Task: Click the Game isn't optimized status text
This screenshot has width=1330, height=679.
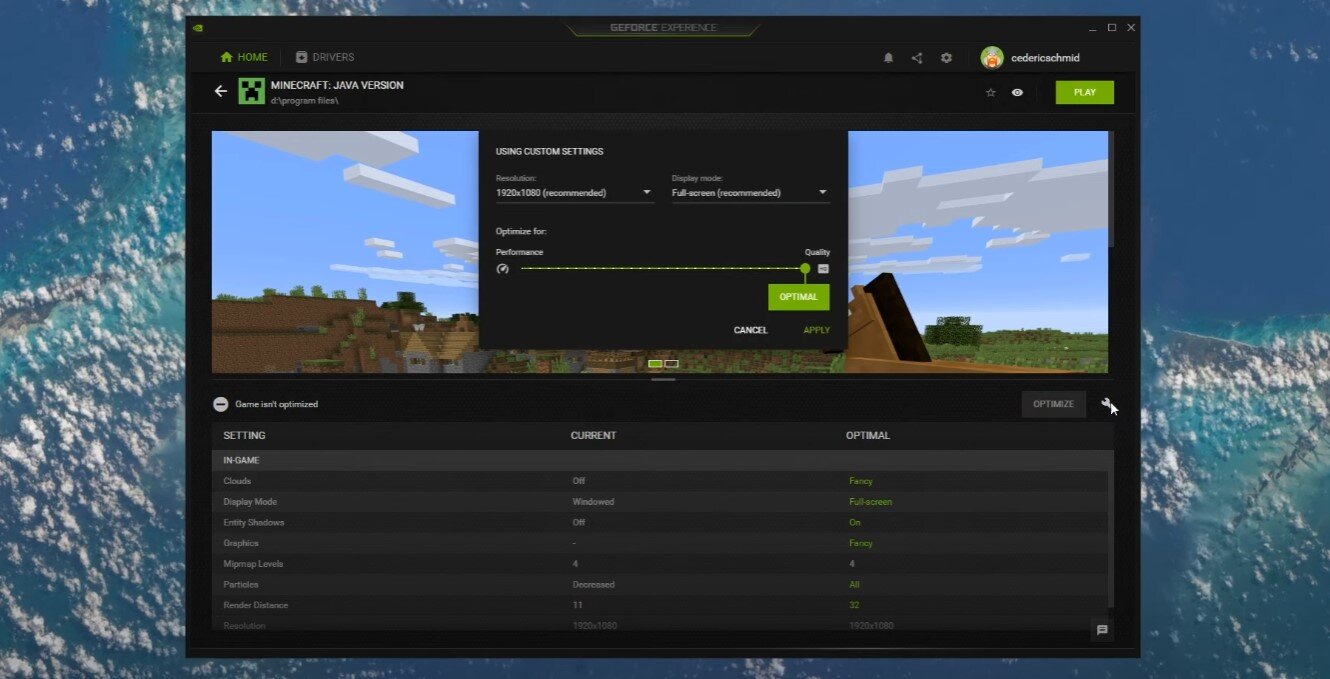Action: [276, 404]
